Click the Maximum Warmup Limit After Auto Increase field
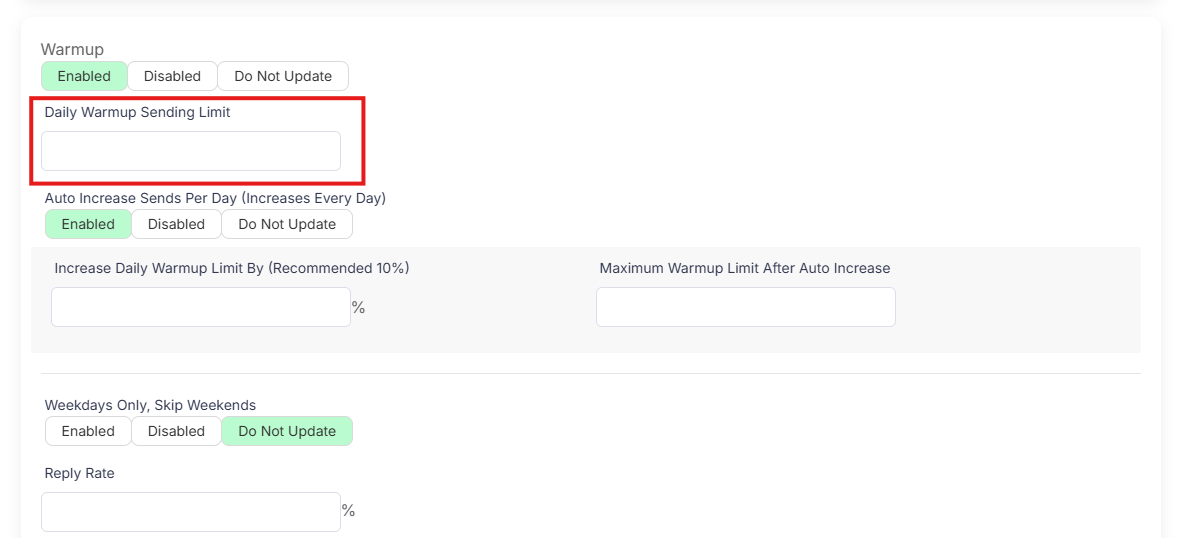 [745, 307]
